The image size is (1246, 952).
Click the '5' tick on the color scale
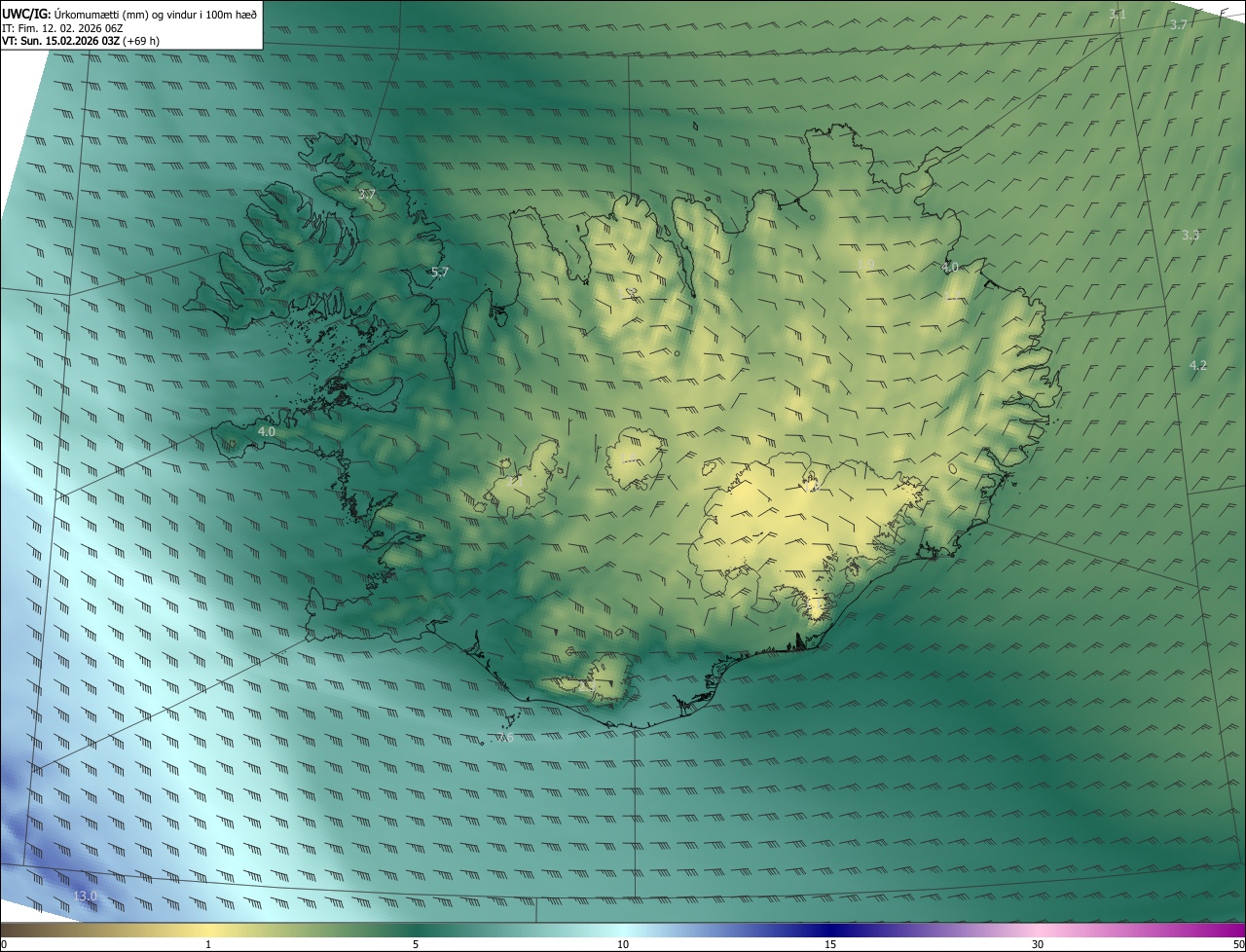(x=416, y=944)
